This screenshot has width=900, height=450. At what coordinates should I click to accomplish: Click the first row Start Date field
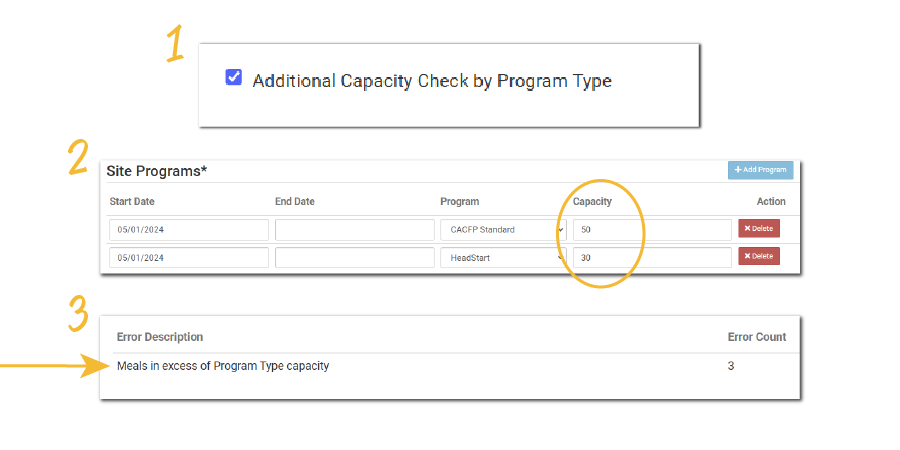click(189, 229)
